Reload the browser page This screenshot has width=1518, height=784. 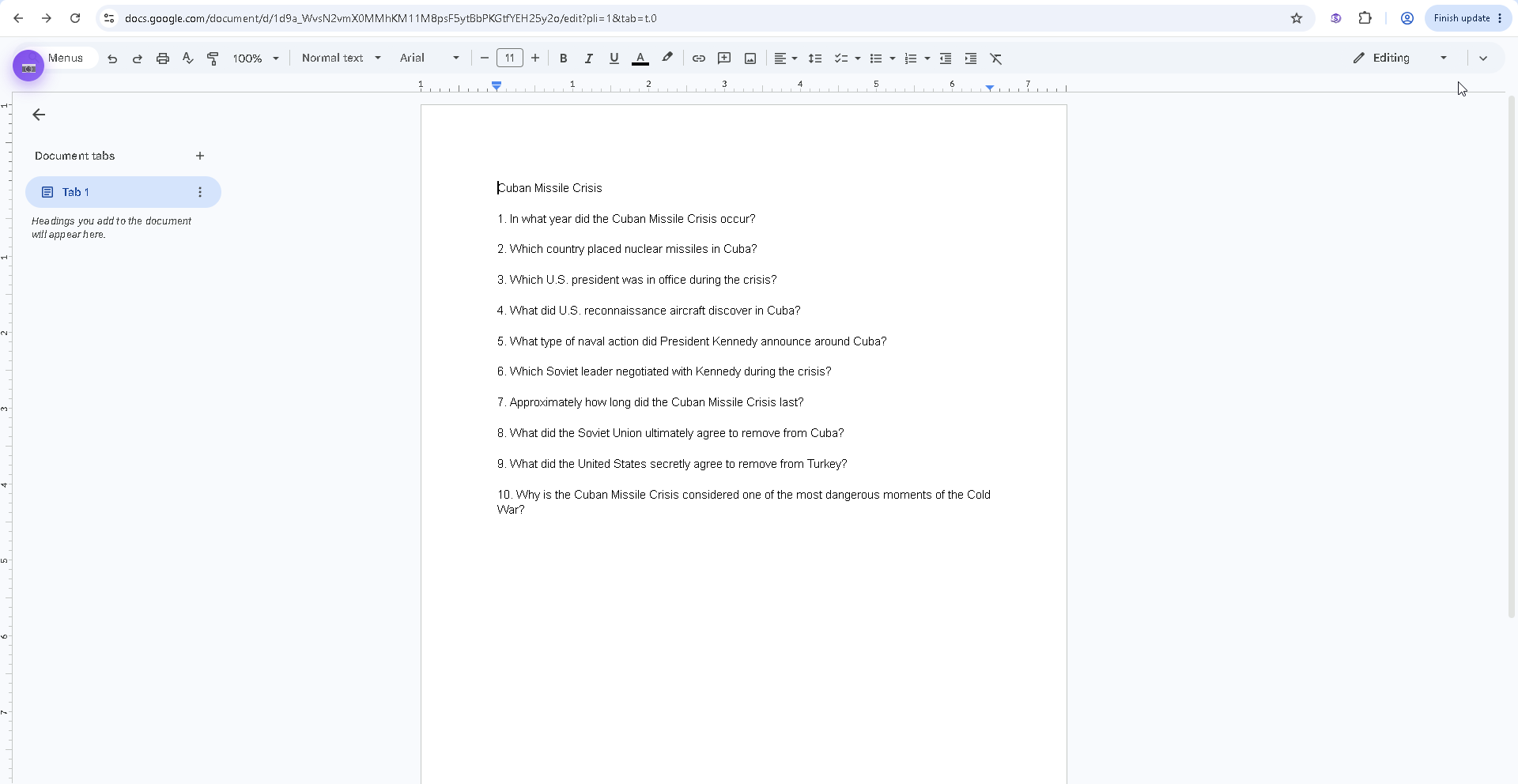click(75, 18)
